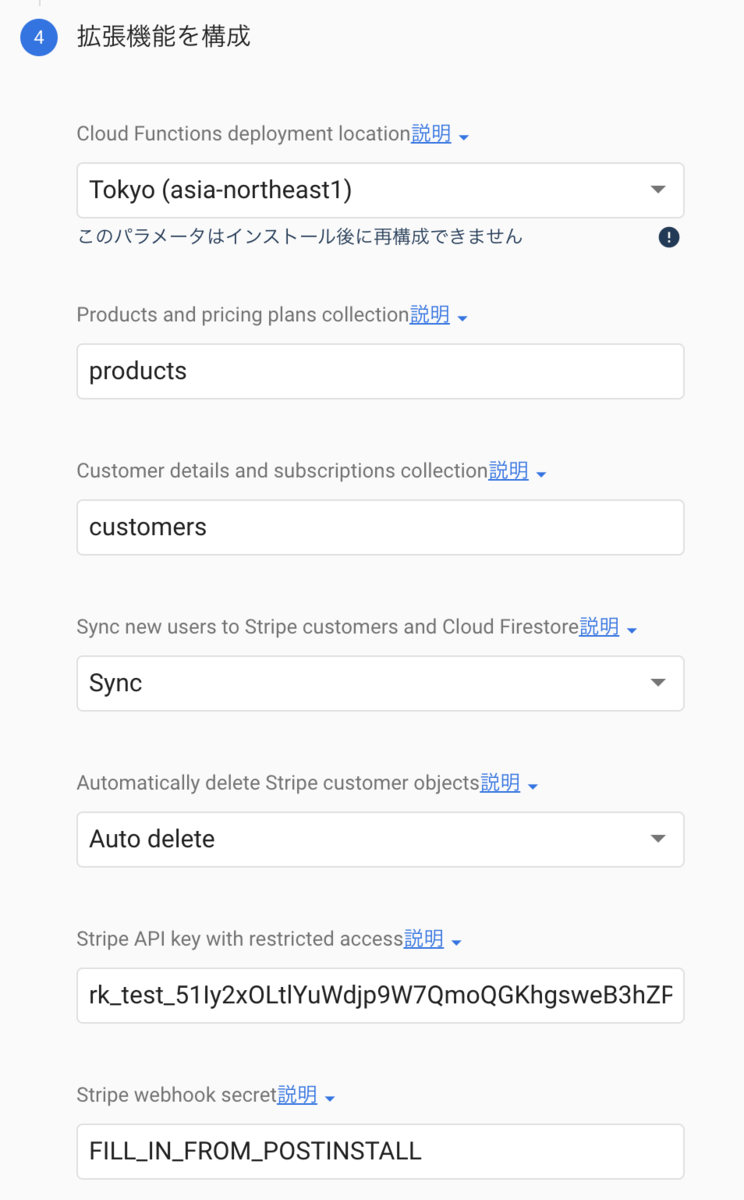This screenshot has width=744, height=1200.
Task: Expand description arrow for Stripe API key
Action: pos(457,942)
